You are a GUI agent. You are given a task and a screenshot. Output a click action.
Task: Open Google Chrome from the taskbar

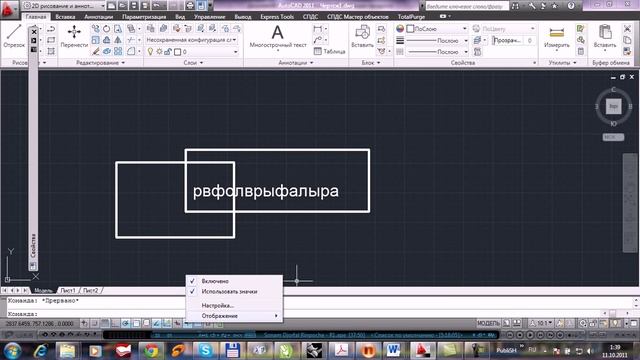(x=151, y=350)
